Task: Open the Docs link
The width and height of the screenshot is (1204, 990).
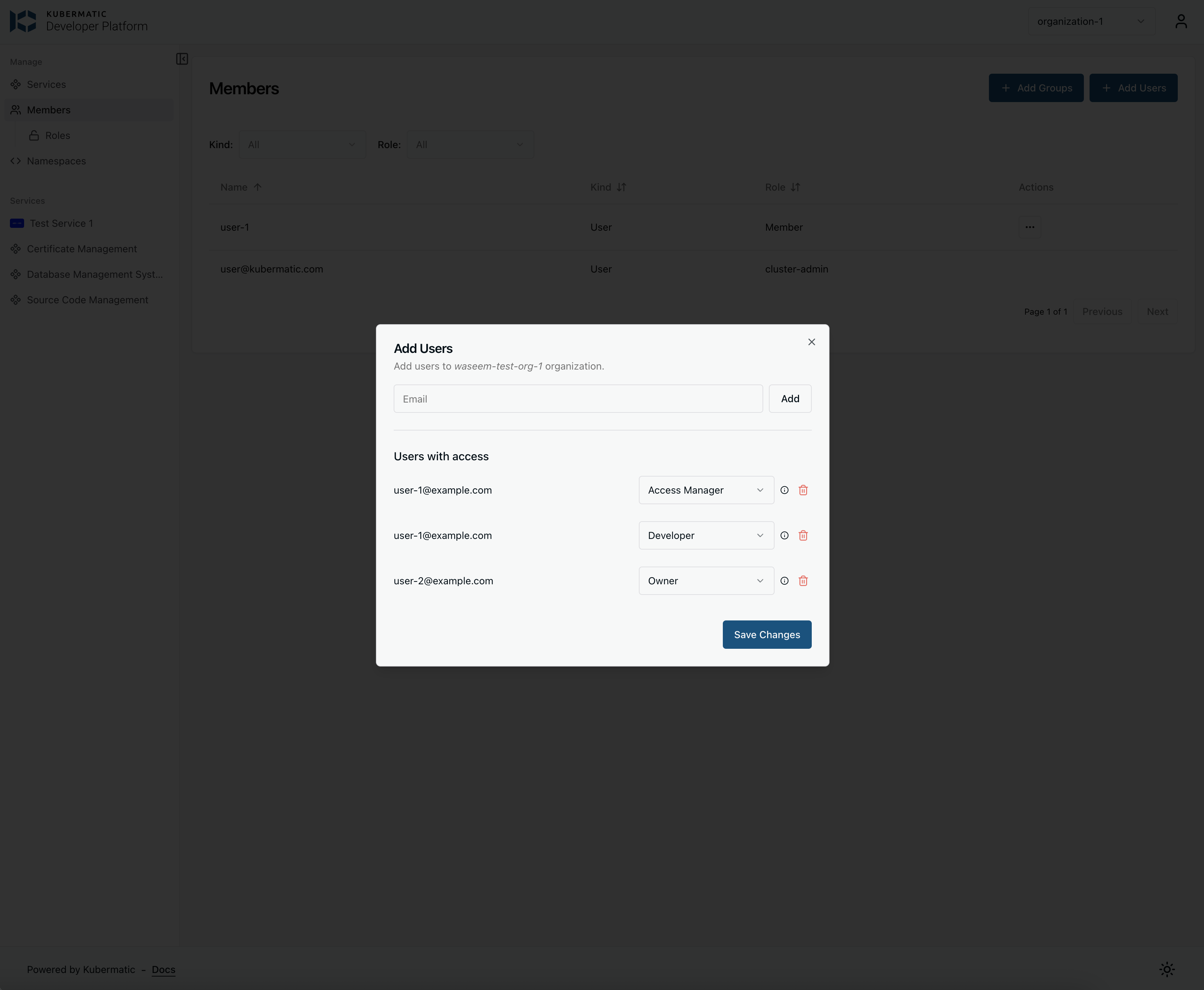Action: [163, 969]
